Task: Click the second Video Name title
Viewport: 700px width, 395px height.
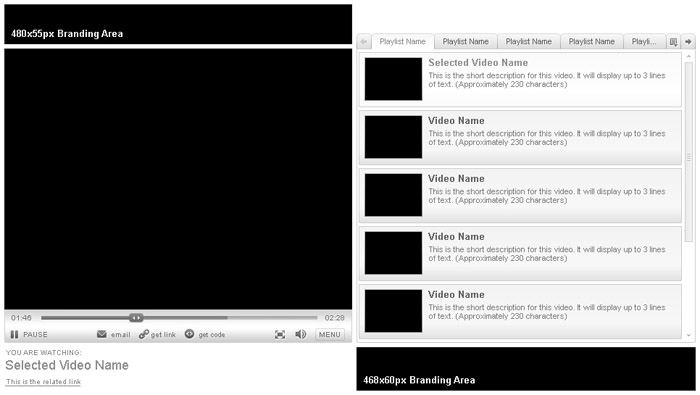Action: (456, 179)
